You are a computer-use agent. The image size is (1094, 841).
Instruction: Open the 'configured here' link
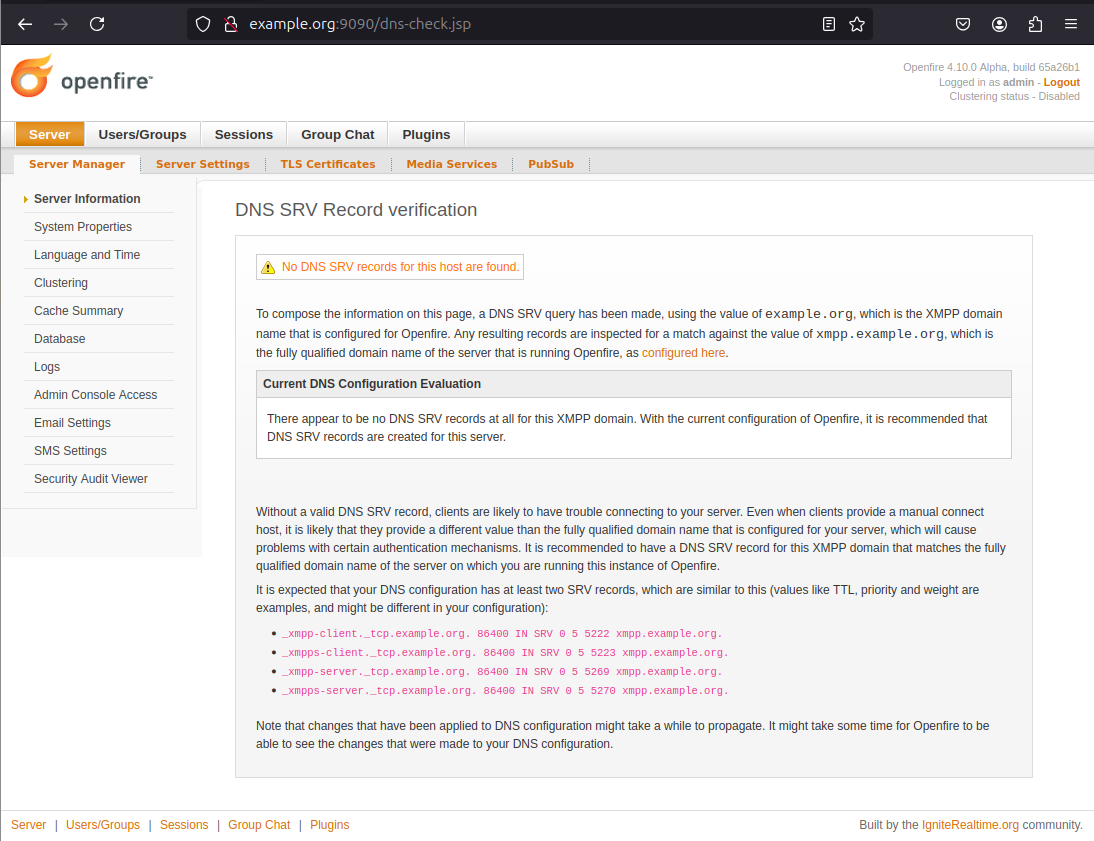pos(683,352)
